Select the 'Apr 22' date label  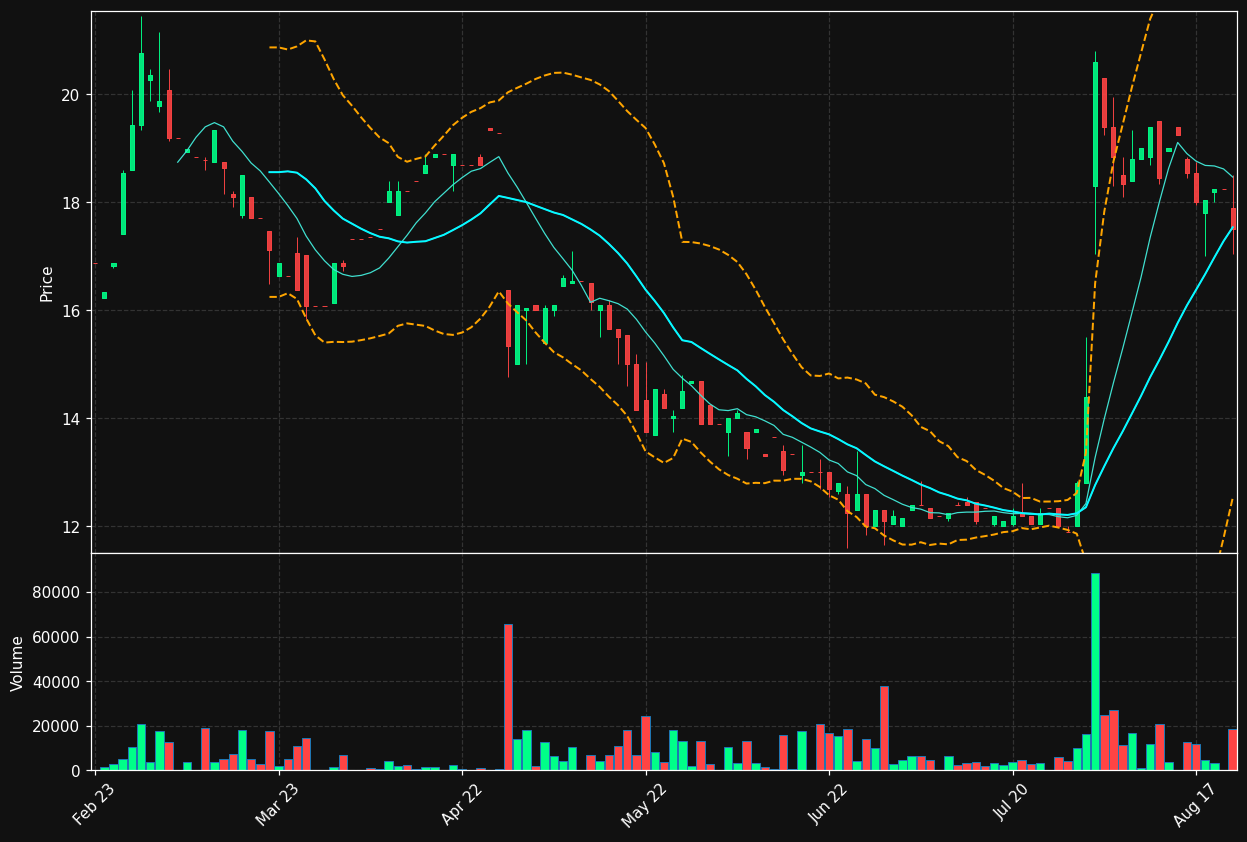click(x=462, y=804)
